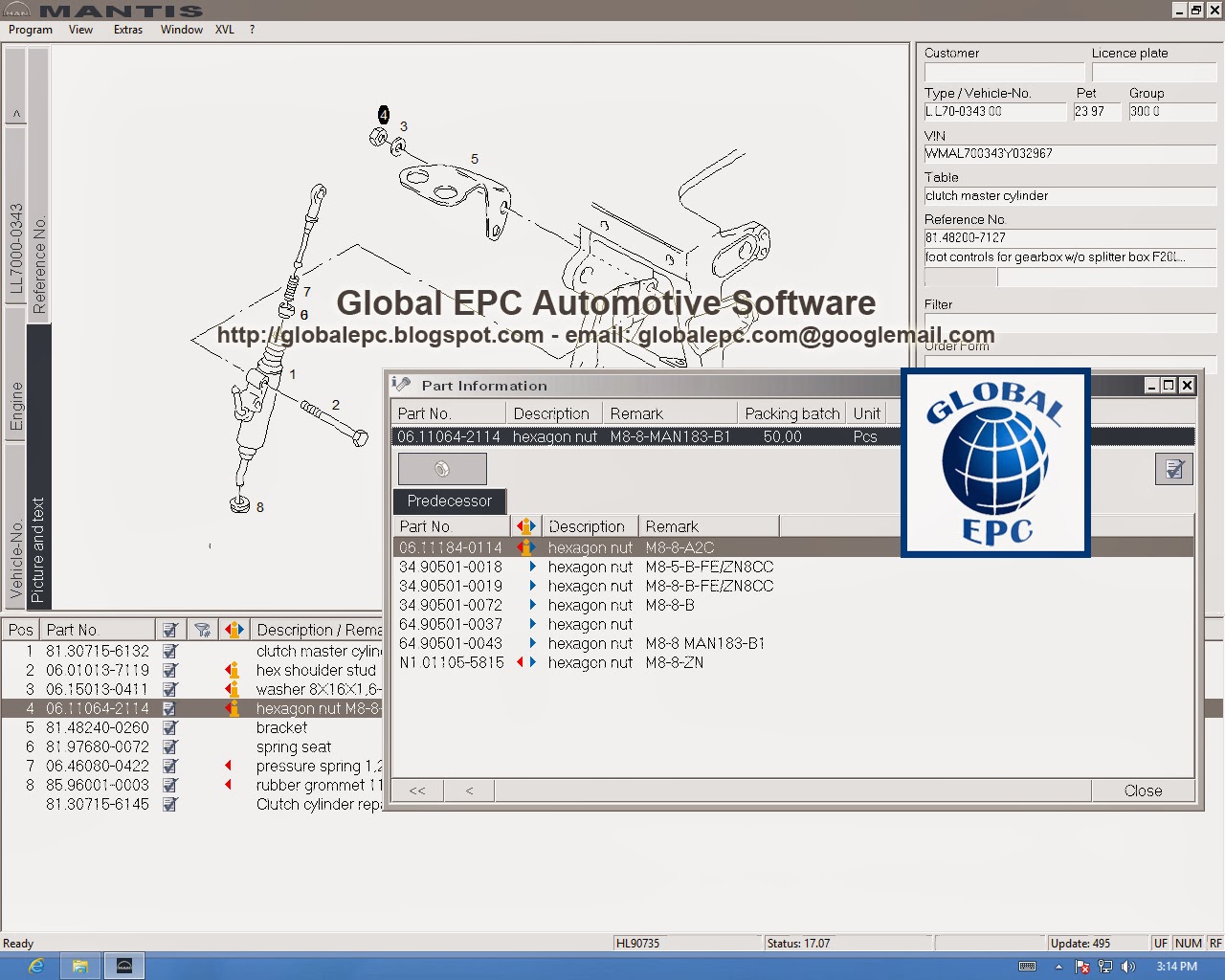Go to first record with << button

tap(417, 791)
